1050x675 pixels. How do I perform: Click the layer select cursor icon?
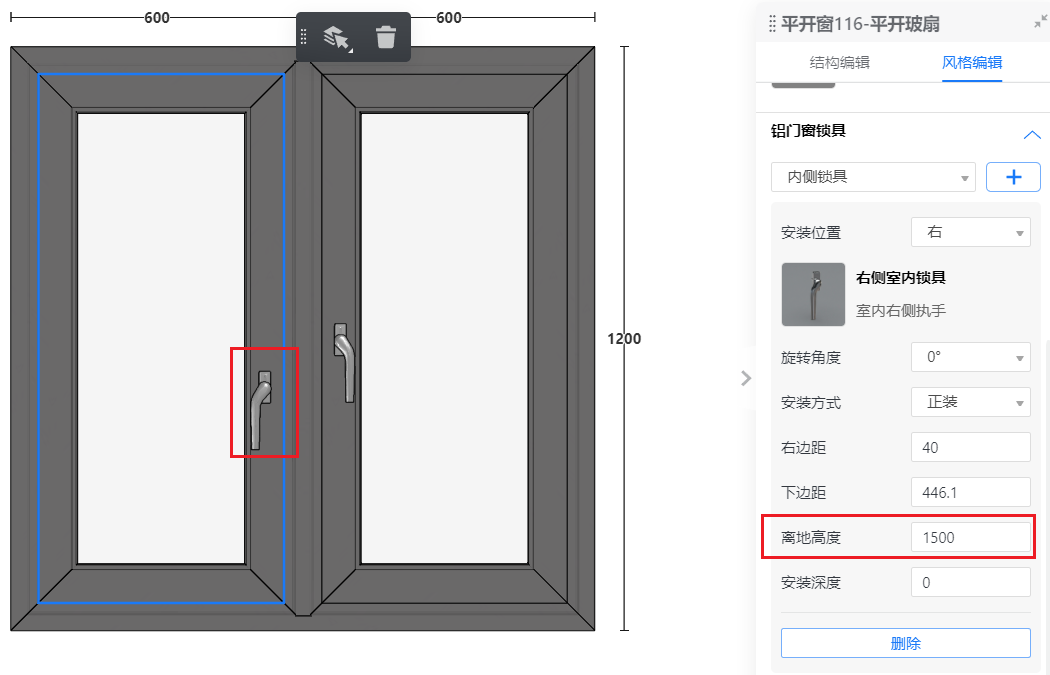pyautogui.click(x=338, y=38)
